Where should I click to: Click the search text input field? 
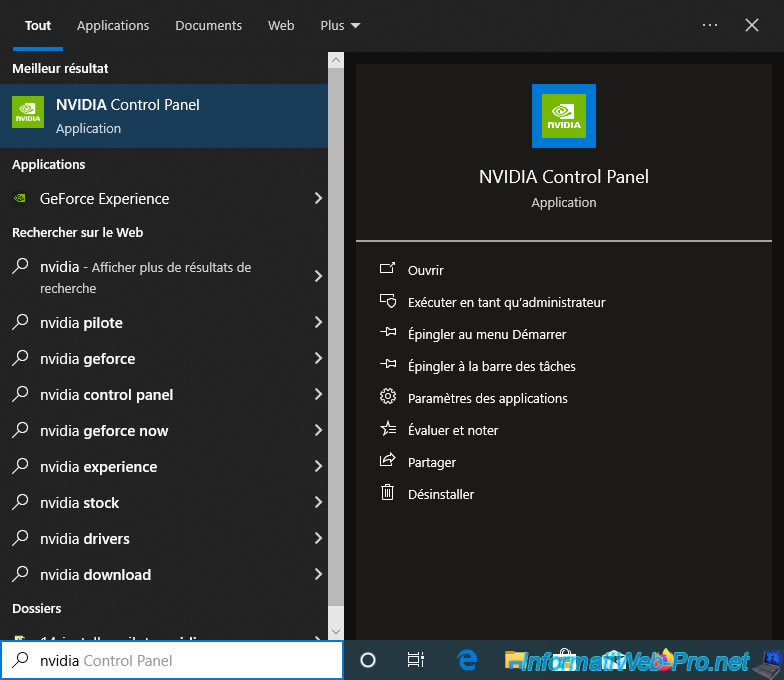tap(172, 660)
